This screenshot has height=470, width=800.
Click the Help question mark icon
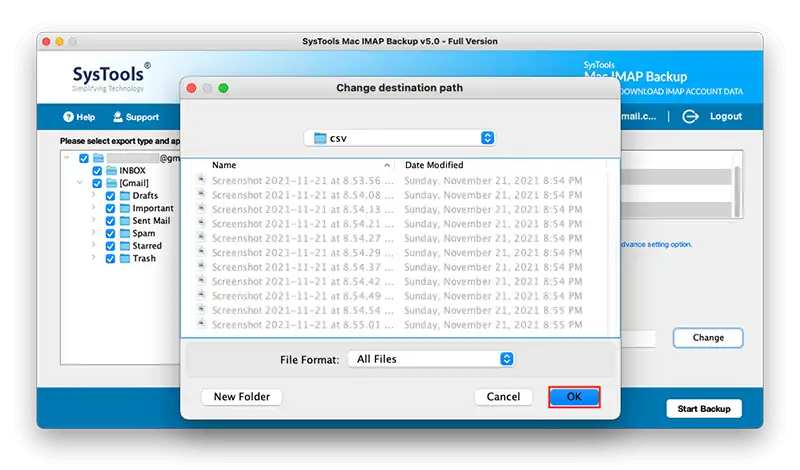tap(68, 117)
